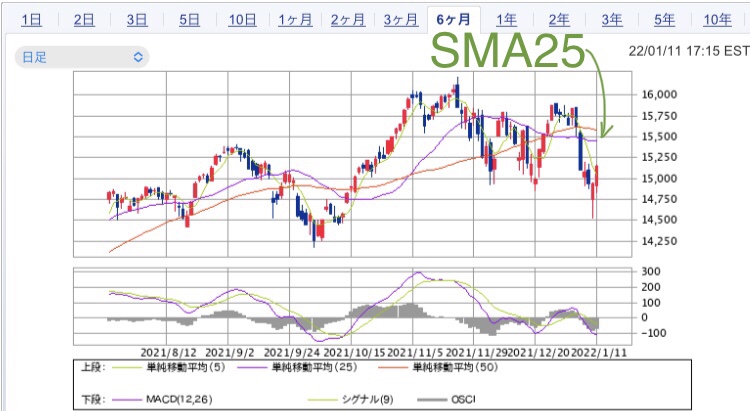
Task: Select the 2日 time range tab
Action: tap(85, 19)
